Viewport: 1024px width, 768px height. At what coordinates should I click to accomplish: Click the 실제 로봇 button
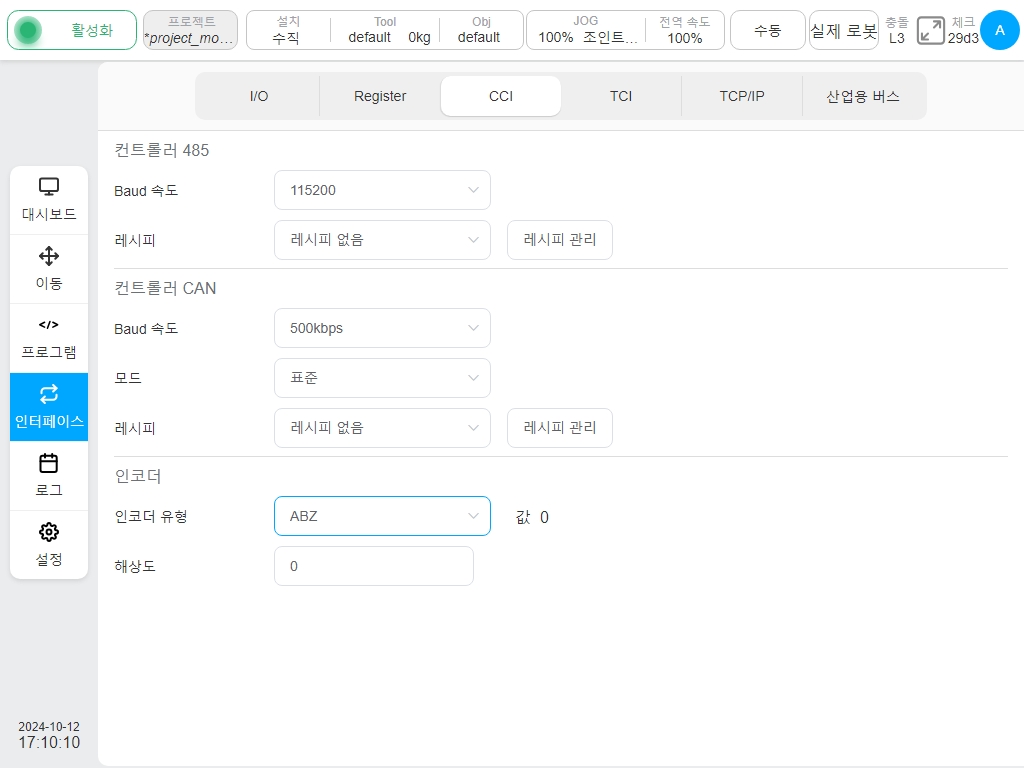(x=844, y=30)
